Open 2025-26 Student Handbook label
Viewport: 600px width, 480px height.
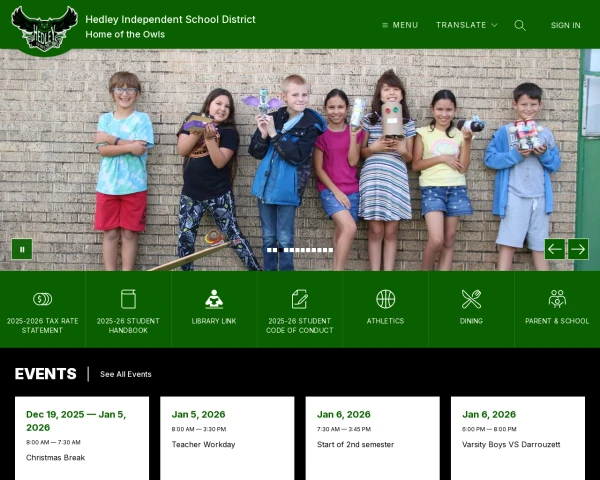tap(128, 325)
